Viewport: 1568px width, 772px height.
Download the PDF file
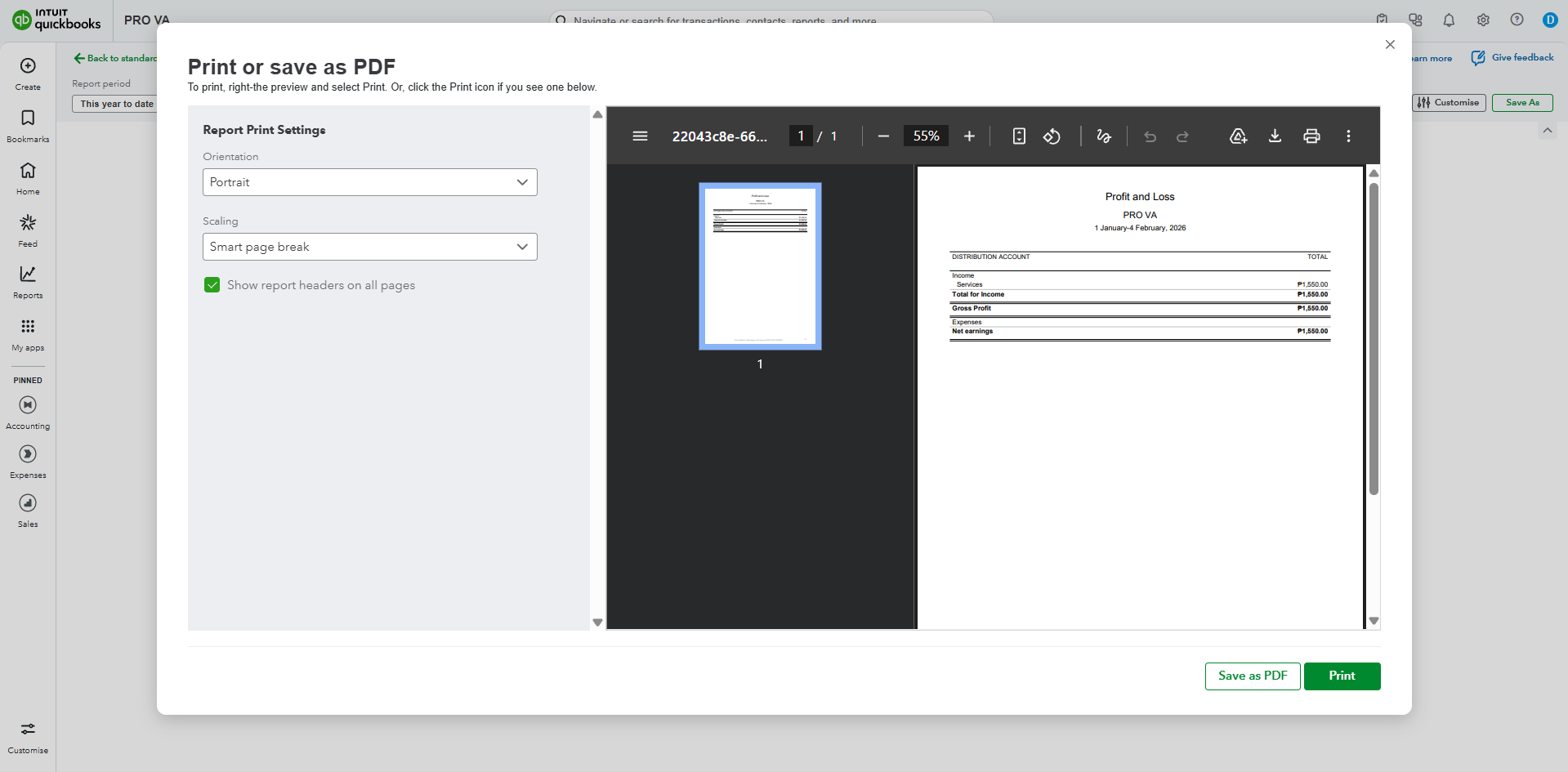(1275, 136)
